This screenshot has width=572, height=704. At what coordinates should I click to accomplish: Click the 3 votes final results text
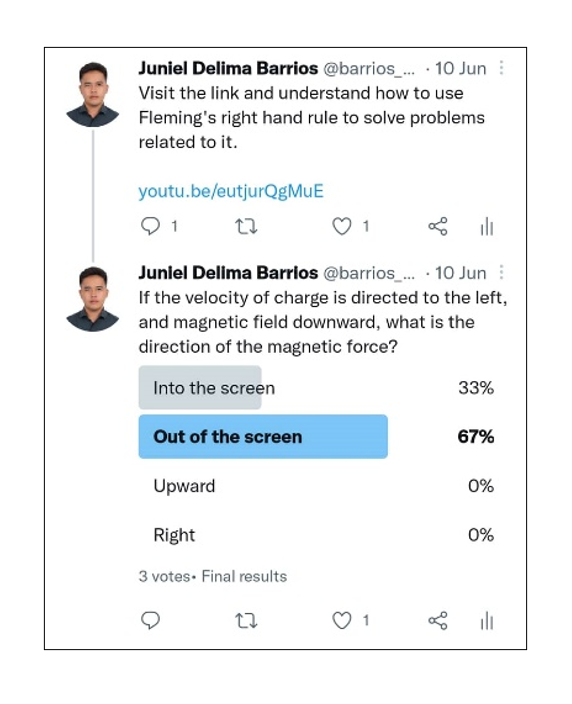point(212,576)
